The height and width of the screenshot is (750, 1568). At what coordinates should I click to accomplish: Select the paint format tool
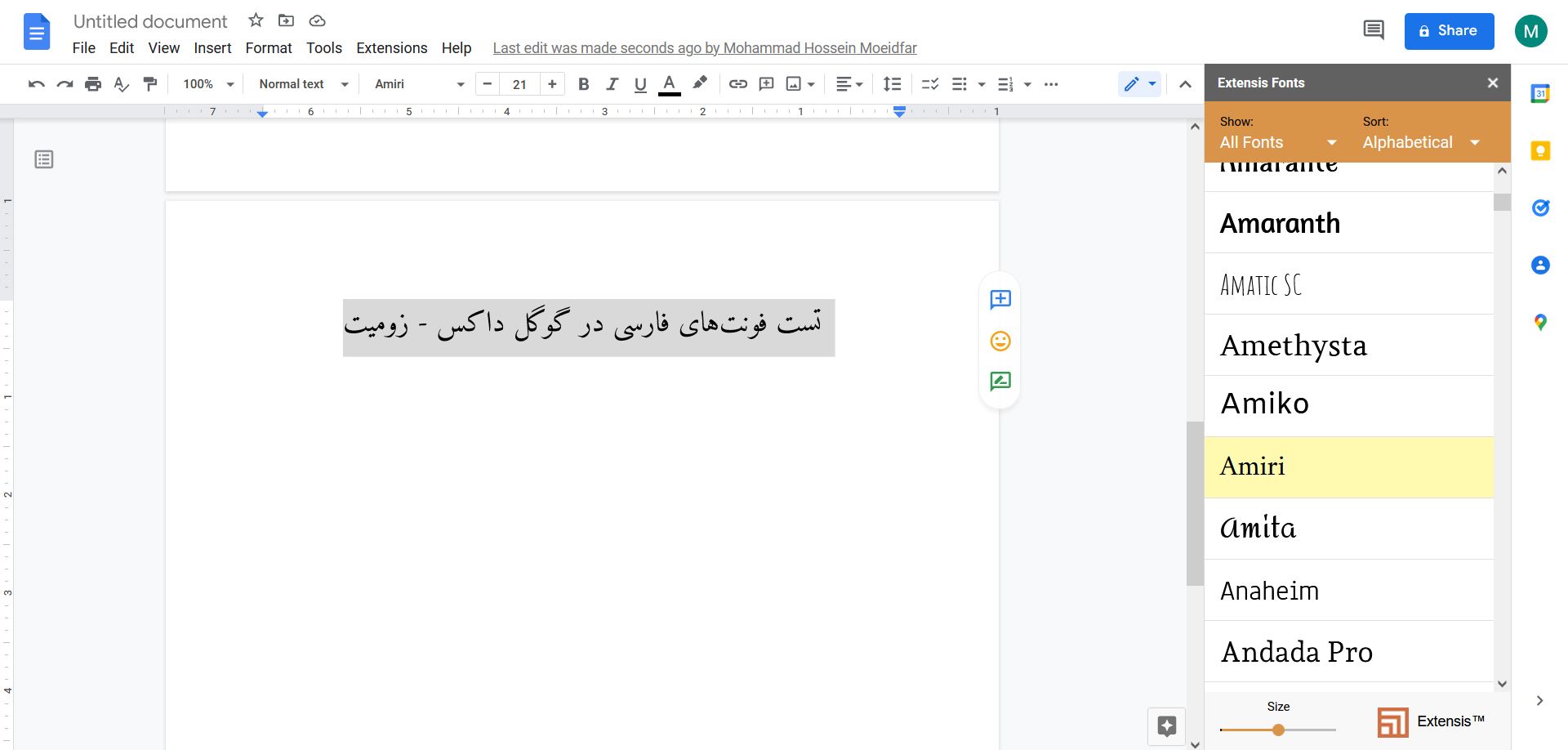coord(150,83)
